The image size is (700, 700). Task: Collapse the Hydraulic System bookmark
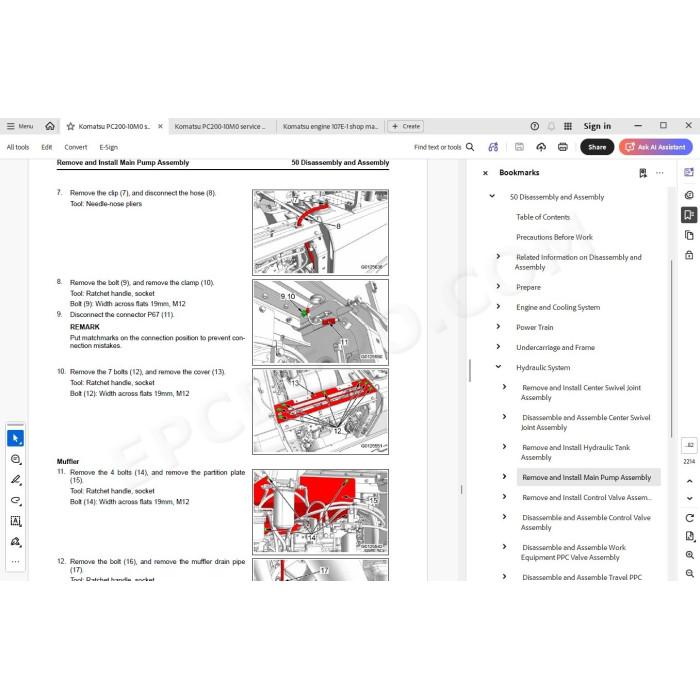click(x=498, y=367)
